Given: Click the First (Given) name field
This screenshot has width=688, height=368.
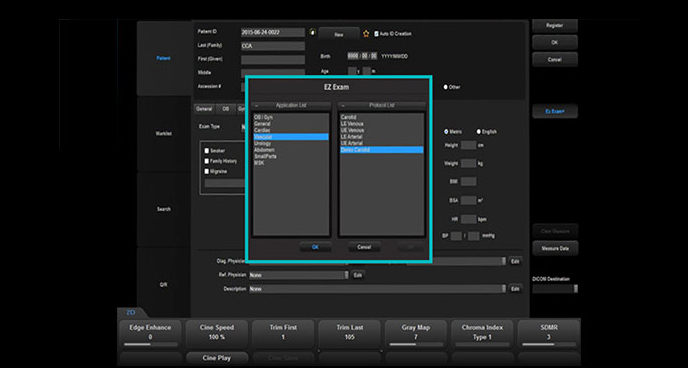Looking at the screenshot, I should (272, 60).
